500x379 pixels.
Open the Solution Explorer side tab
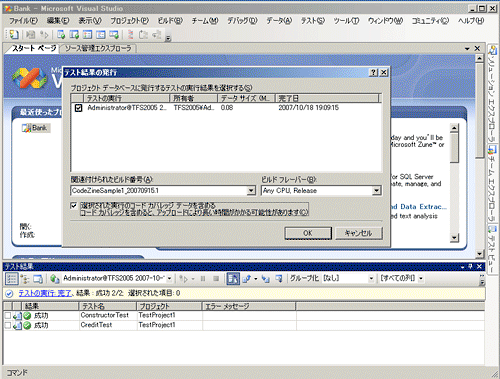pyautogui.click(x=493, y=94)
